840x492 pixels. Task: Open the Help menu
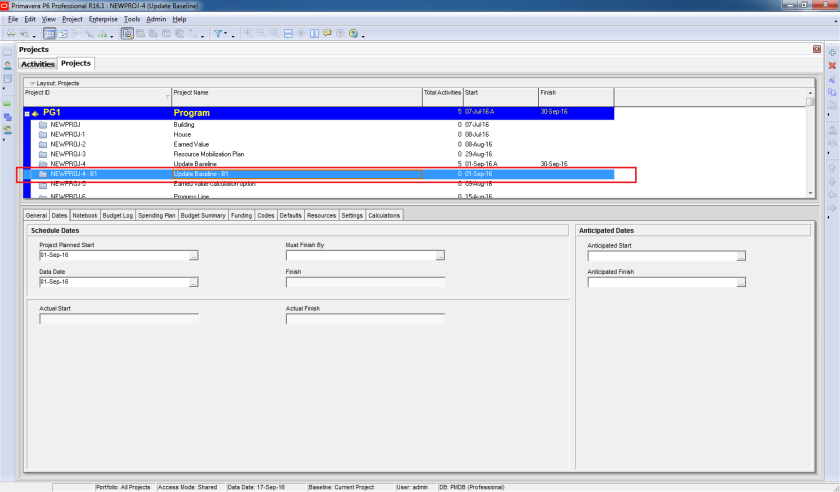179,19
